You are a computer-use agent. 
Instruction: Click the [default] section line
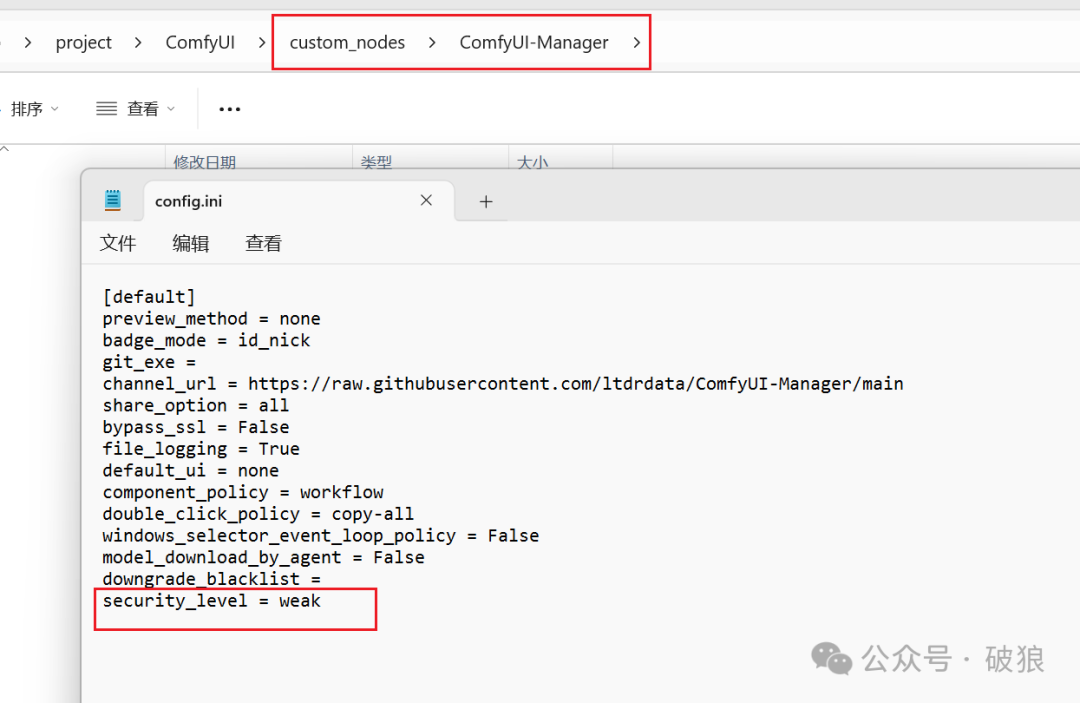click(x=149, y=297)
